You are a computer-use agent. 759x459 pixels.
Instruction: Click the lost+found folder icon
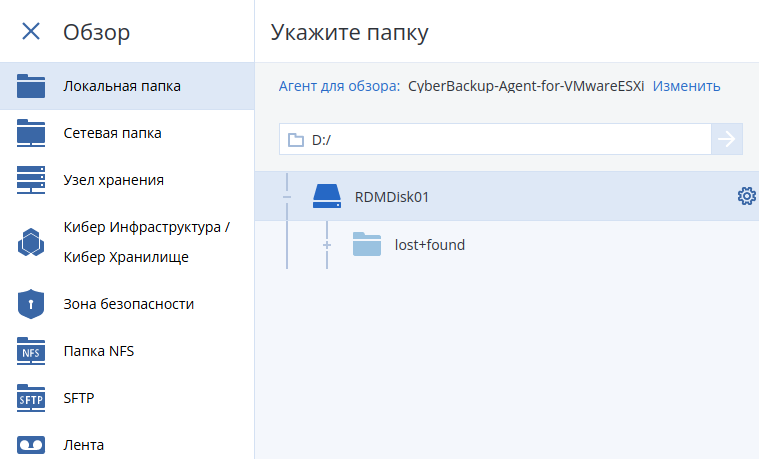(x=367, y=244)
